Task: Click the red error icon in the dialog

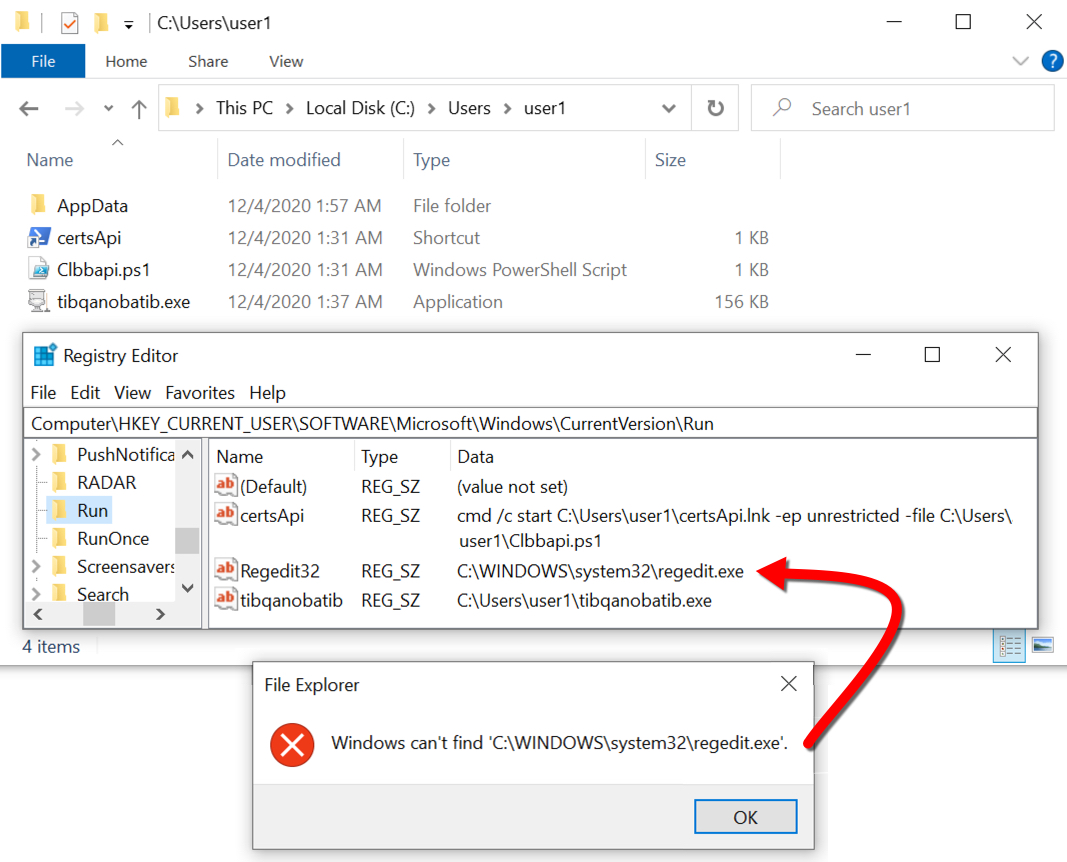Action: (292, 744)
